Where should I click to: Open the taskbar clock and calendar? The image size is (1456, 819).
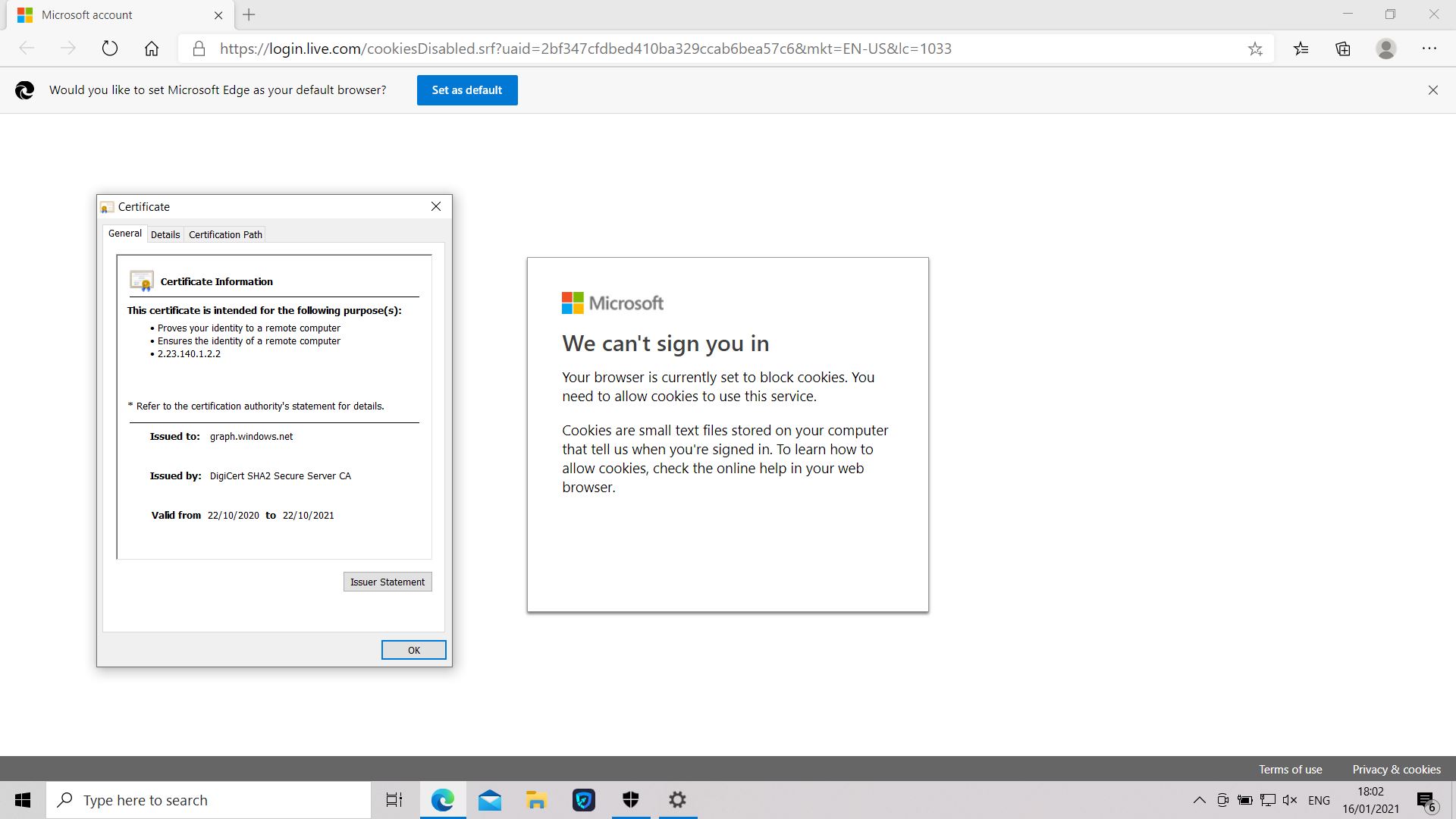pyautogui.click(x=1371, y=800)
